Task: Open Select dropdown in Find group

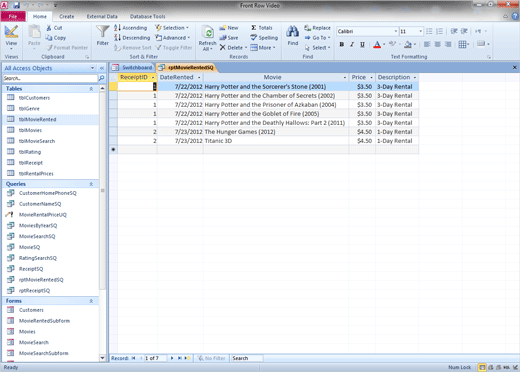Action: pos(317,48)
